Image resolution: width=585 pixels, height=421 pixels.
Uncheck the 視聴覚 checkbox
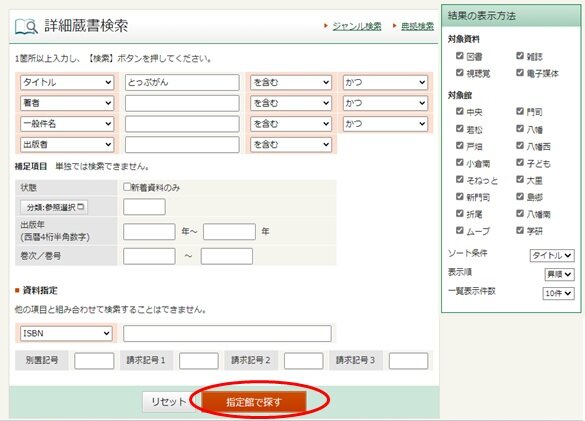(x=460, y=72)
